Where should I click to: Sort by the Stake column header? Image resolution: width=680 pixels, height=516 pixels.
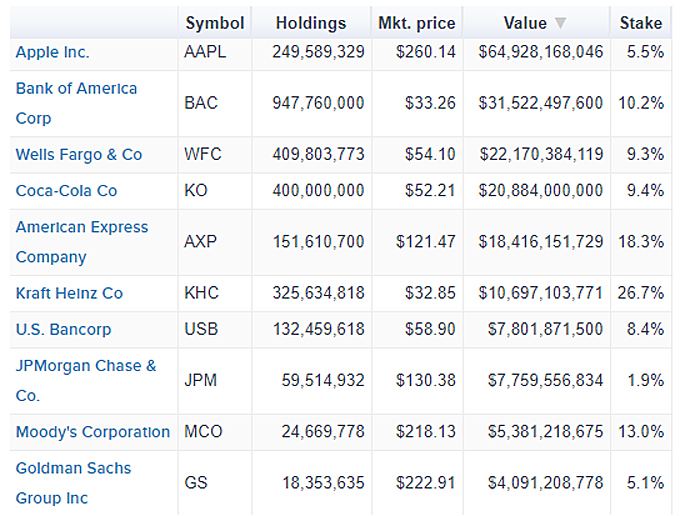click(x=641, y=23)
